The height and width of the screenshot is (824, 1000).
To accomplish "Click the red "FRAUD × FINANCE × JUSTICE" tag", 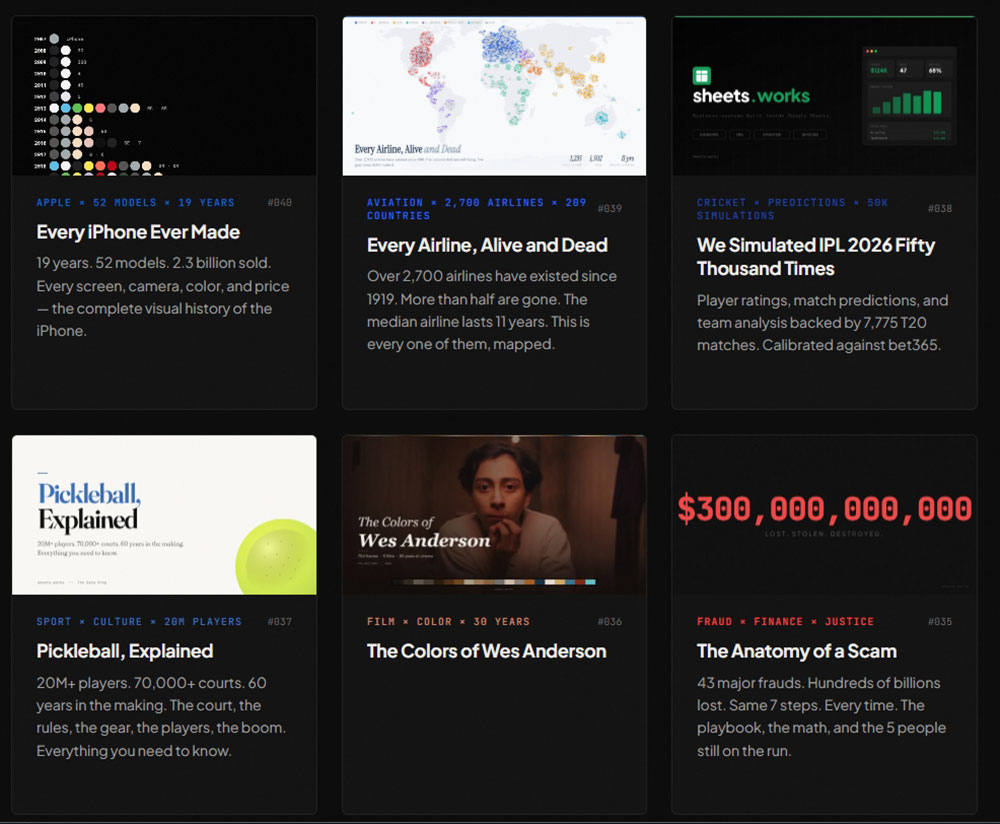I will (785, 621).
